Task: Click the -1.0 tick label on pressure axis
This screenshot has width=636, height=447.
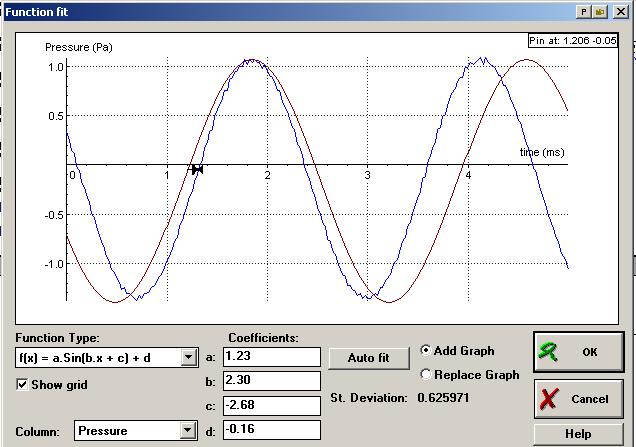Action: click(54, 264)
